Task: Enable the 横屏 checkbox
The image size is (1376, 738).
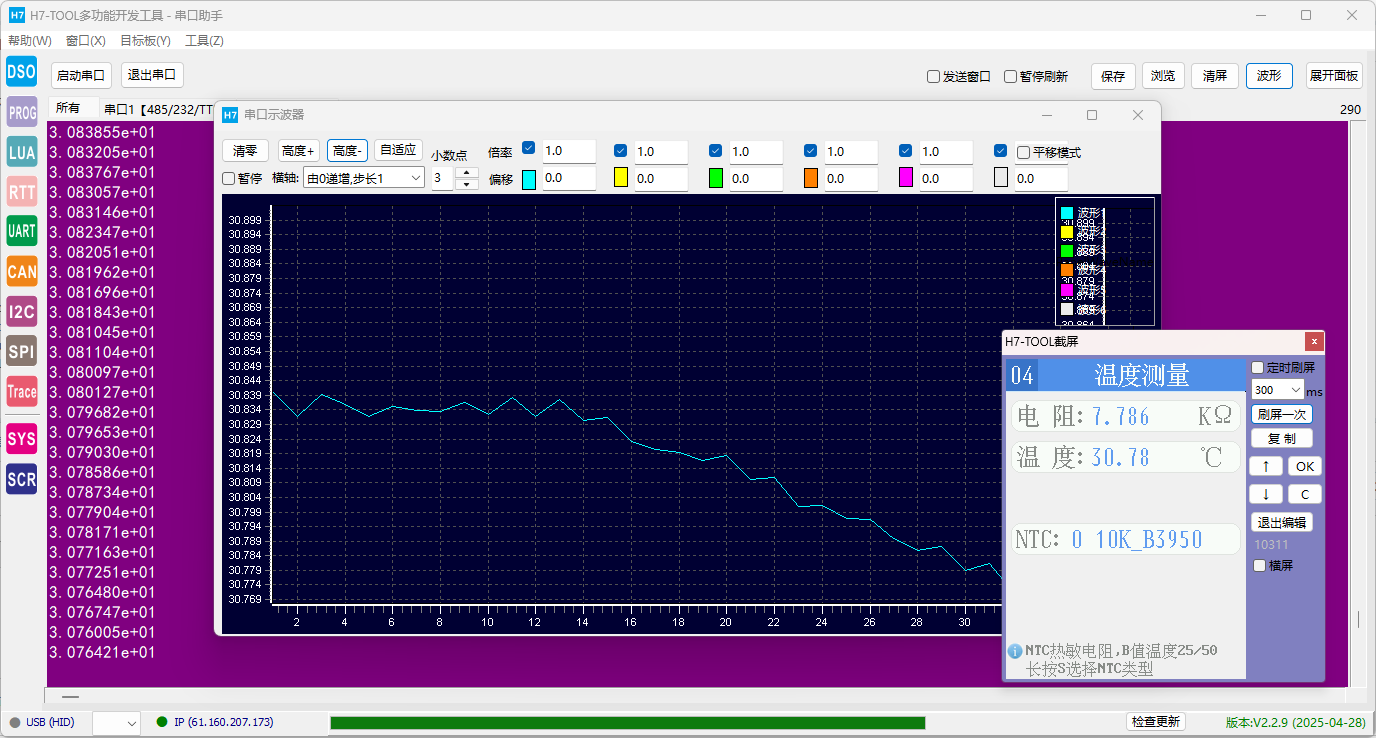Action: click(x=1259, y=565)
